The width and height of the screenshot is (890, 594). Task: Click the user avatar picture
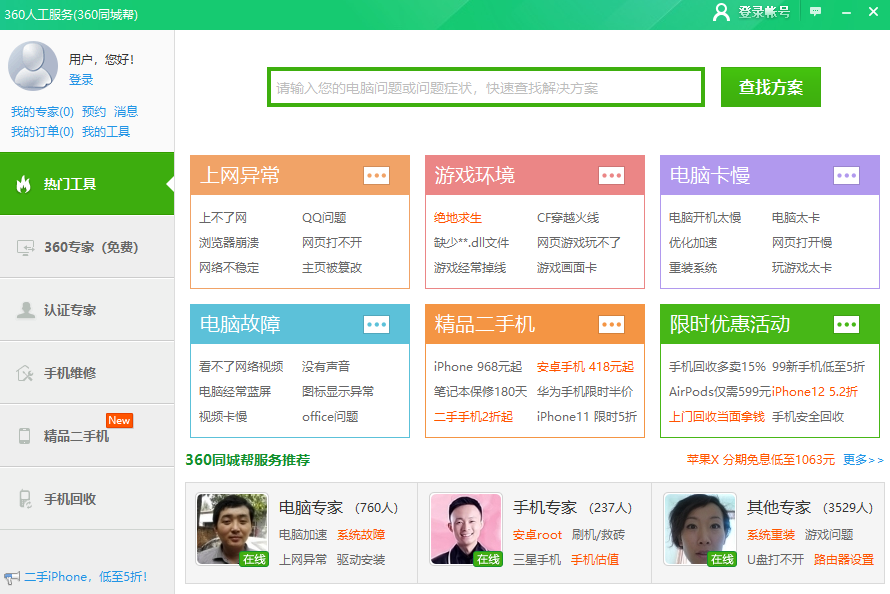click(33, 66)
